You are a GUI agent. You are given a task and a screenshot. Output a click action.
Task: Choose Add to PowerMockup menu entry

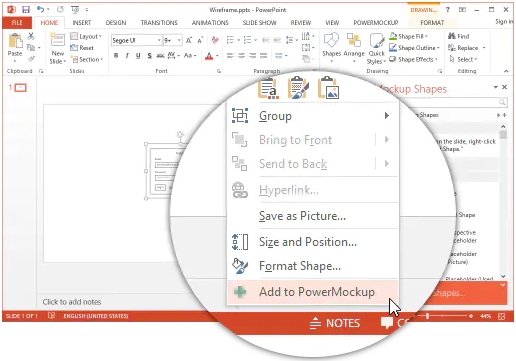pos(312,292)
